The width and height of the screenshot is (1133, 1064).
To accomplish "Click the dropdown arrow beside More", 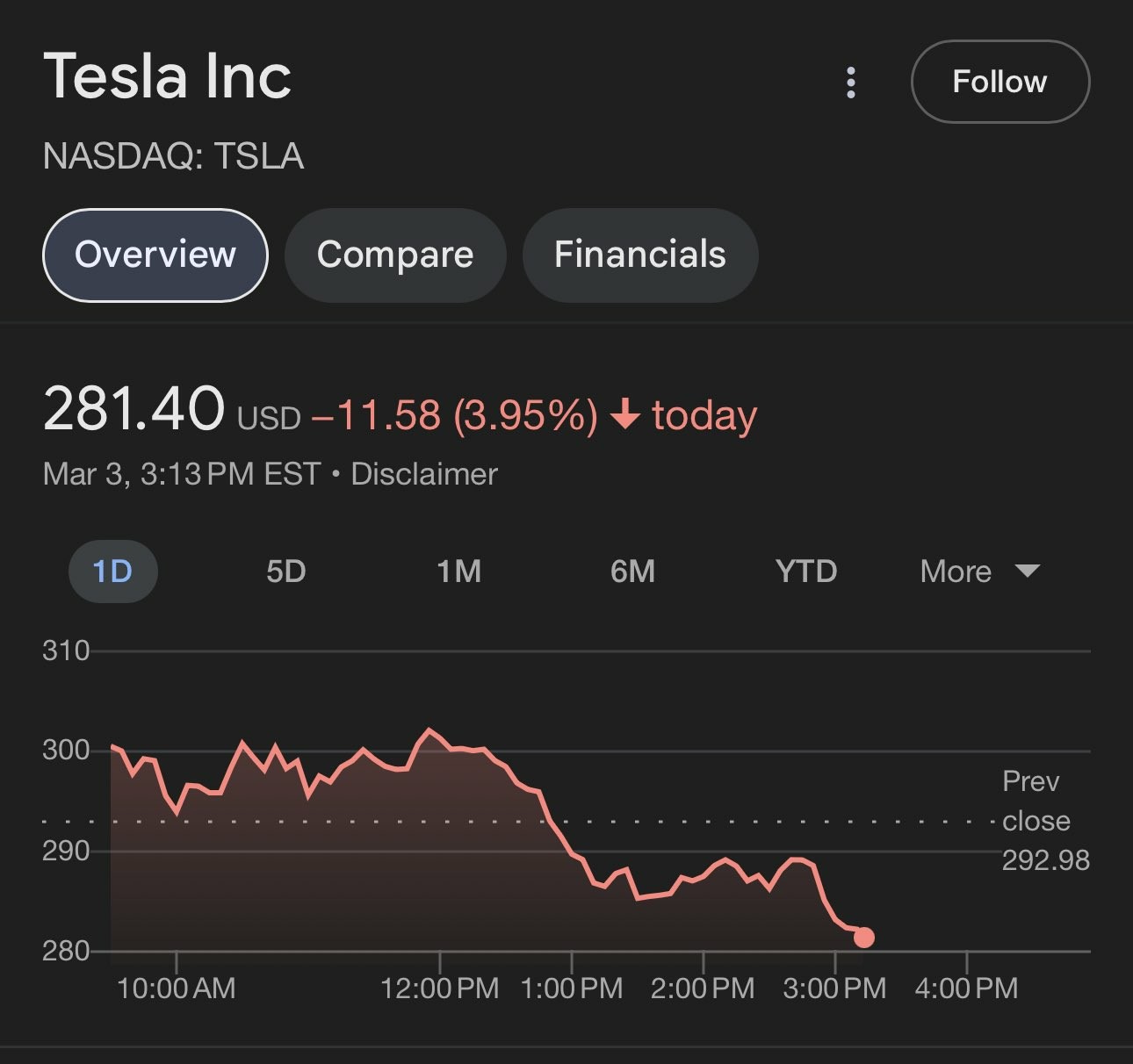I will click(x=1027, y=572).
